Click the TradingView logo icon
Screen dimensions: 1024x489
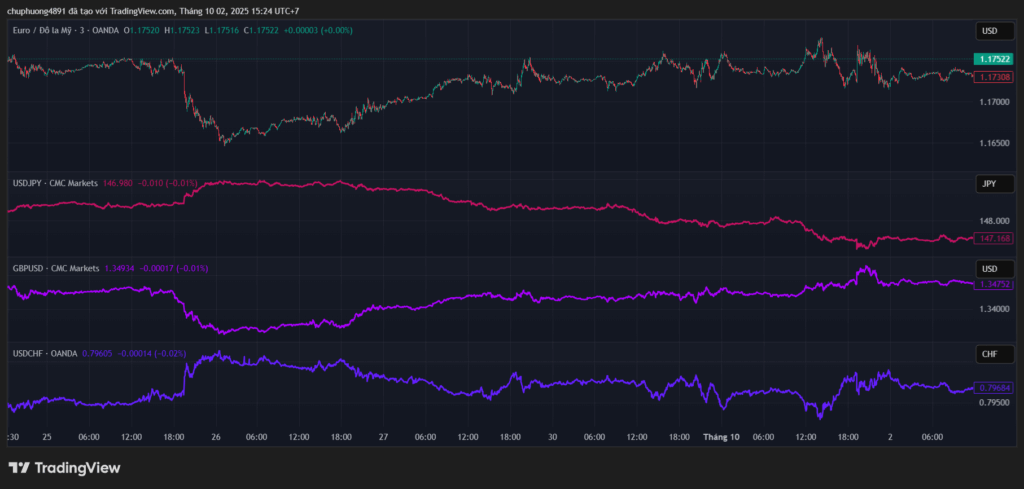pos(18,468)
